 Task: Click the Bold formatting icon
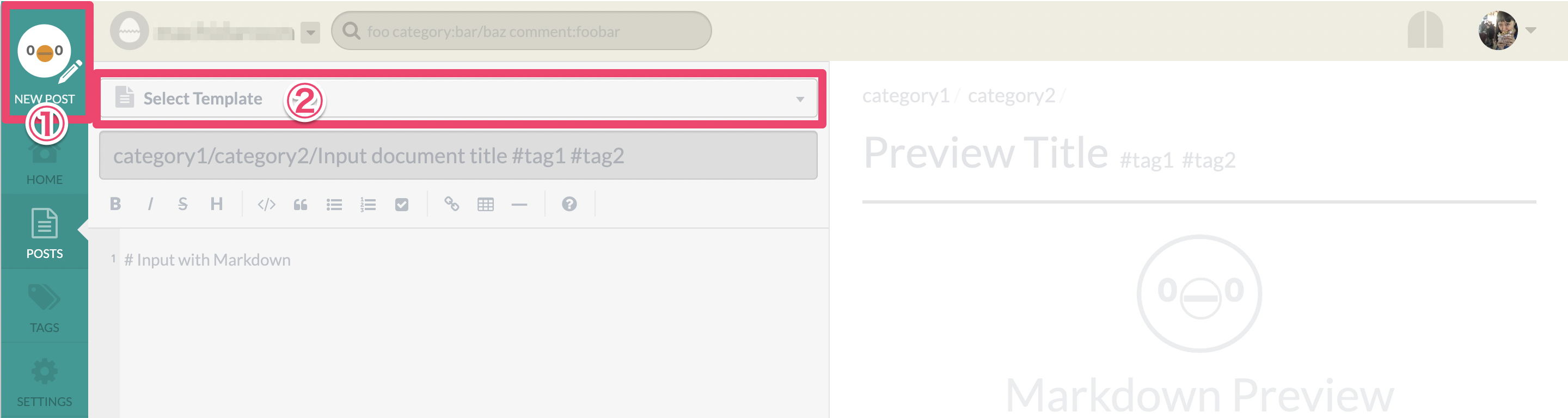click(x=115, y=204)
